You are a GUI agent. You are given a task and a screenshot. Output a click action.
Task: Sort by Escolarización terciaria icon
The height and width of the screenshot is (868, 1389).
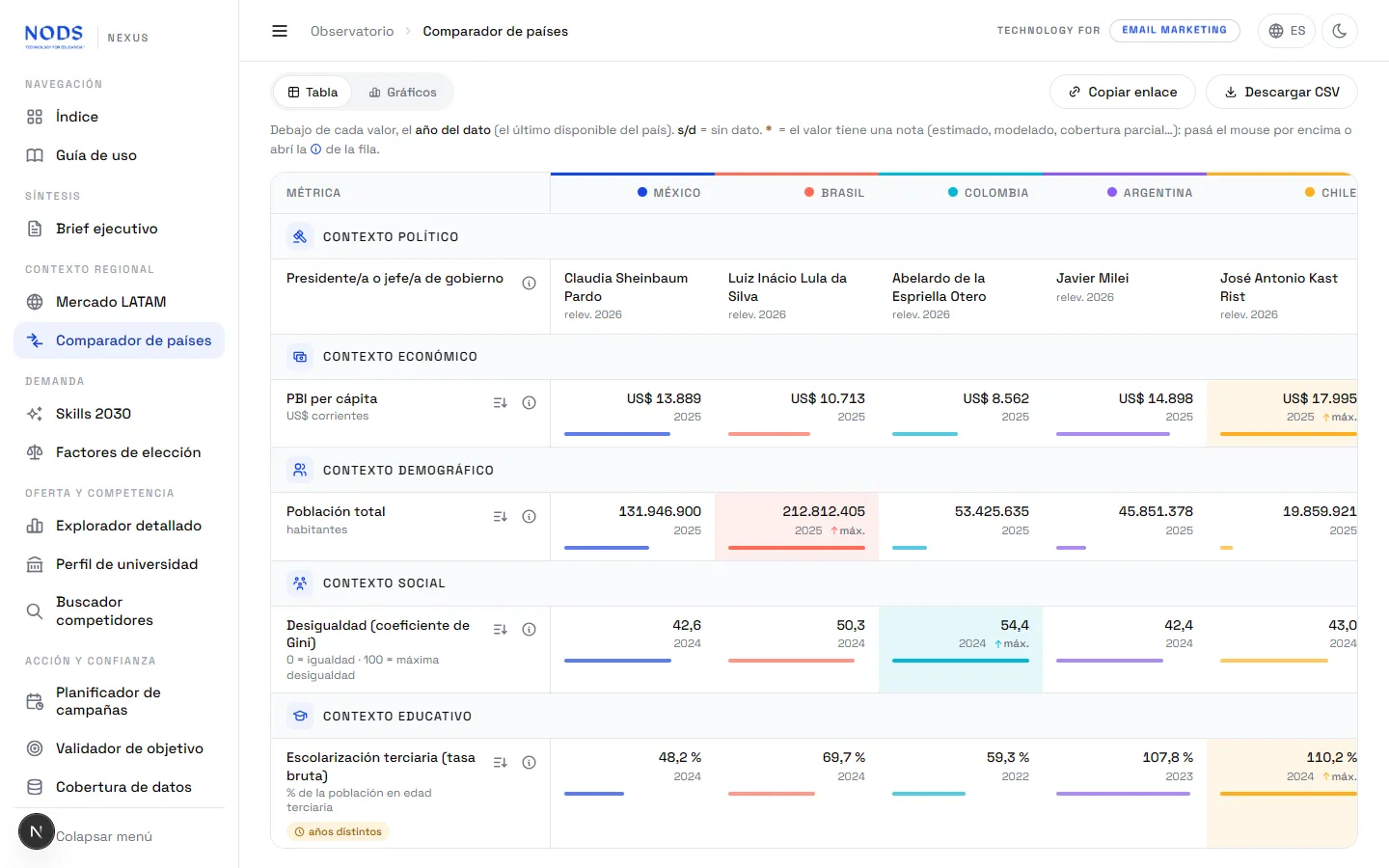point(500,763)
